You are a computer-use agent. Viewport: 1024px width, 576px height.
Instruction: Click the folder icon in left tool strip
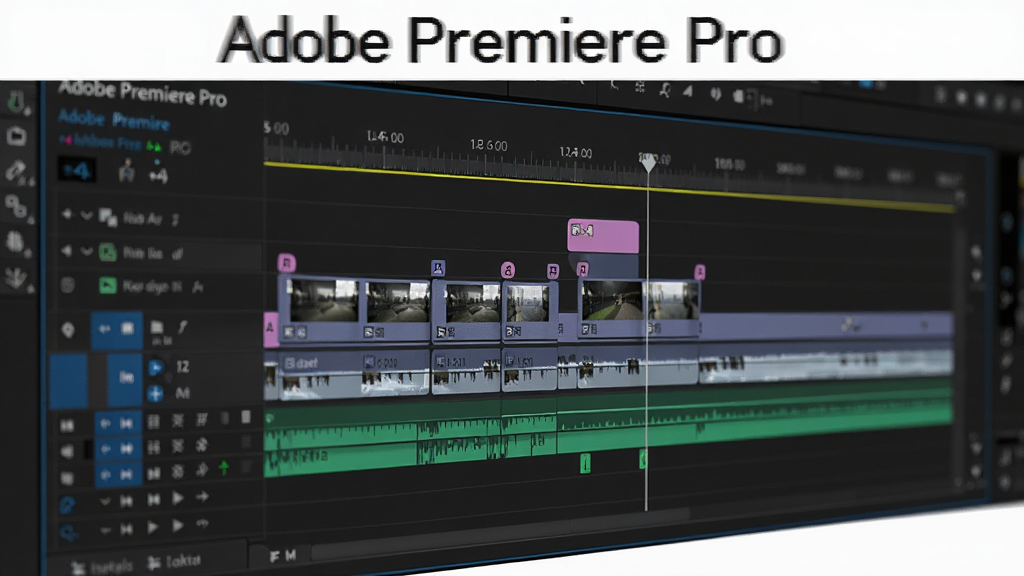coord(16,136)
